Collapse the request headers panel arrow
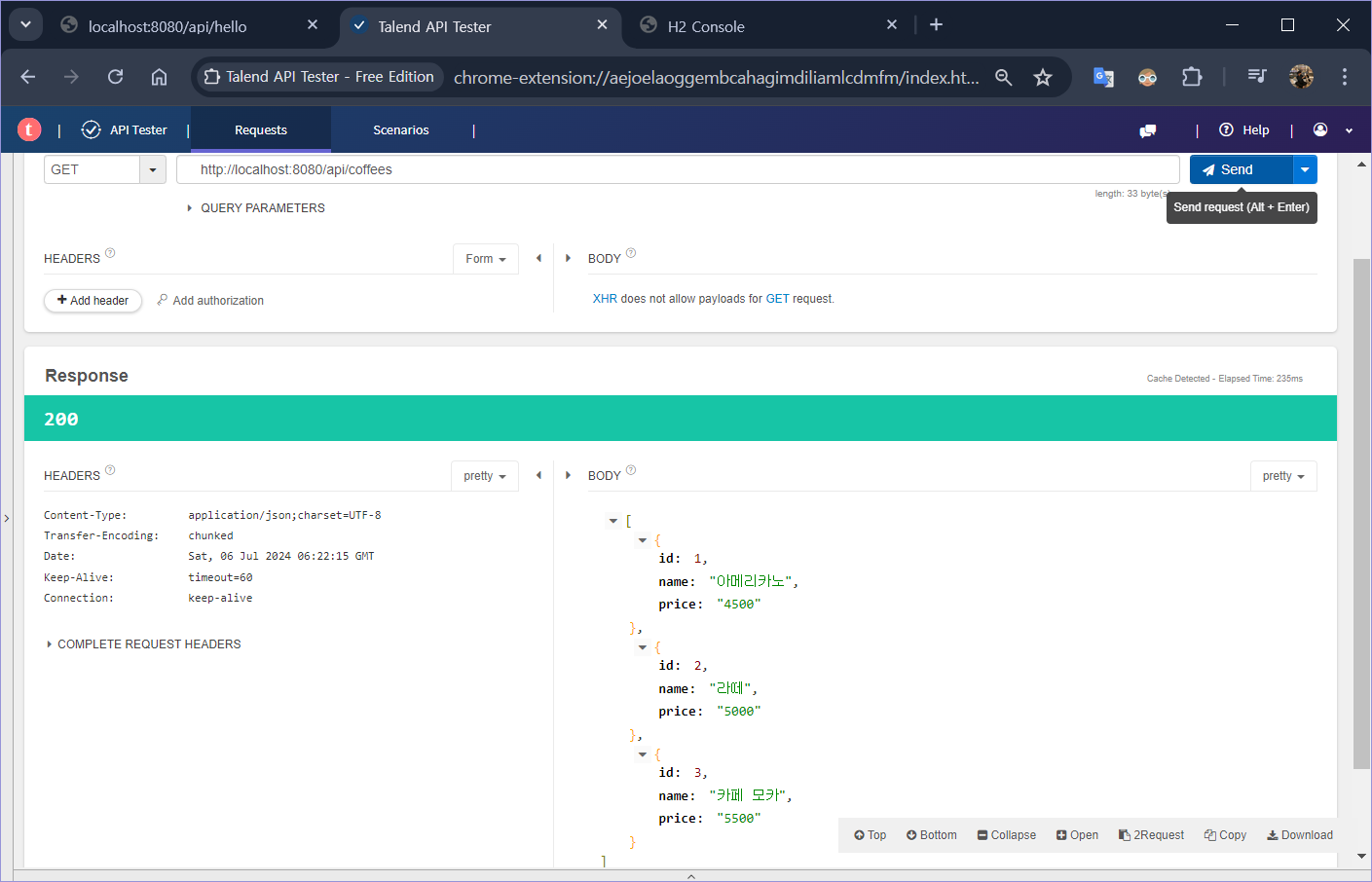This screenshot has width=1372, height=882. [x=538, y=258]
